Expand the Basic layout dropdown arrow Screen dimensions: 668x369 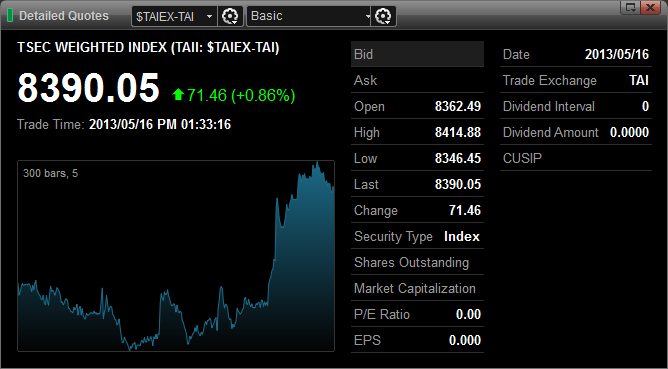[367, 17]
